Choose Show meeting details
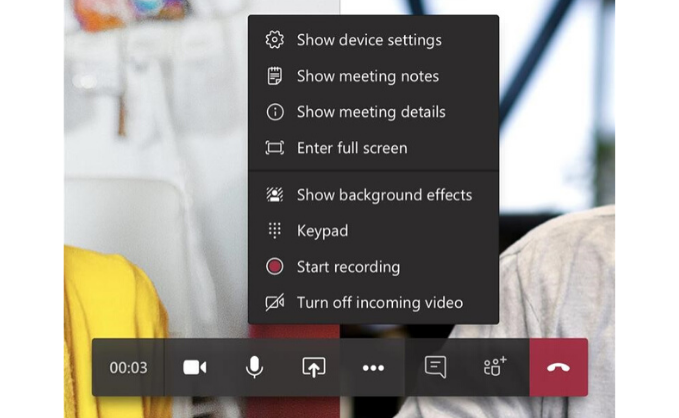Screen dimensions: 679x418 coord(373,112)
